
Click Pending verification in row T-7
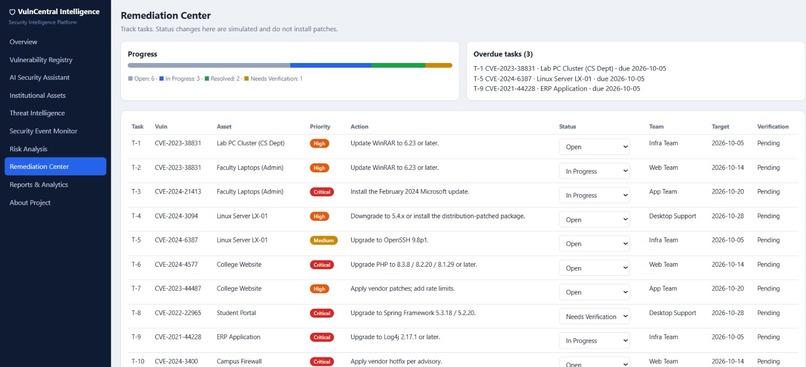coord(768,288)
